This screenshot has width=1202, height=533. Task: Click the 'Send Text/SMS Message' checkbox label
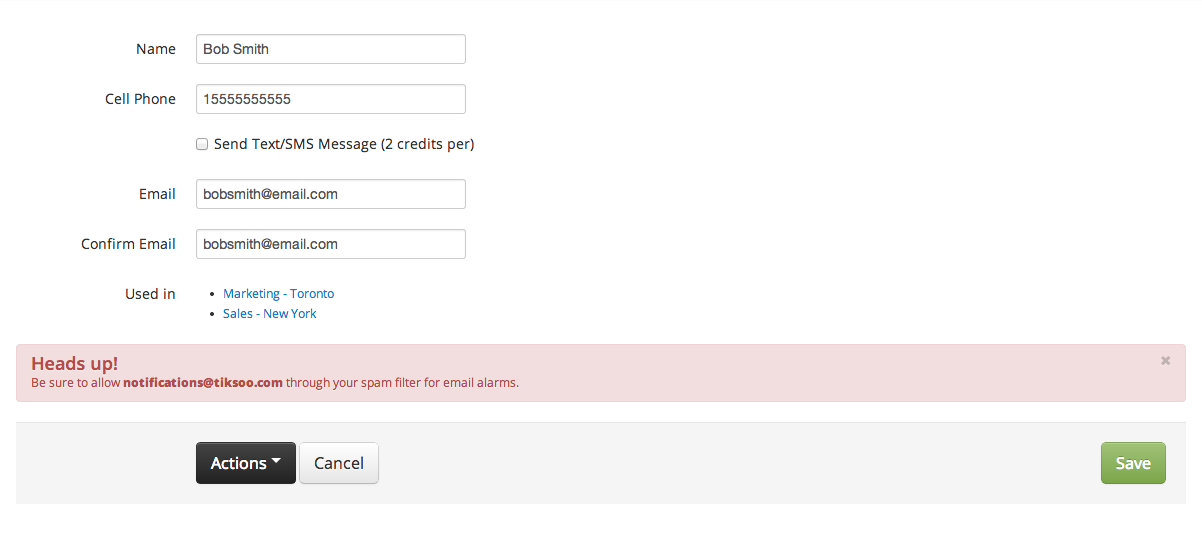(x=343, y=144)
